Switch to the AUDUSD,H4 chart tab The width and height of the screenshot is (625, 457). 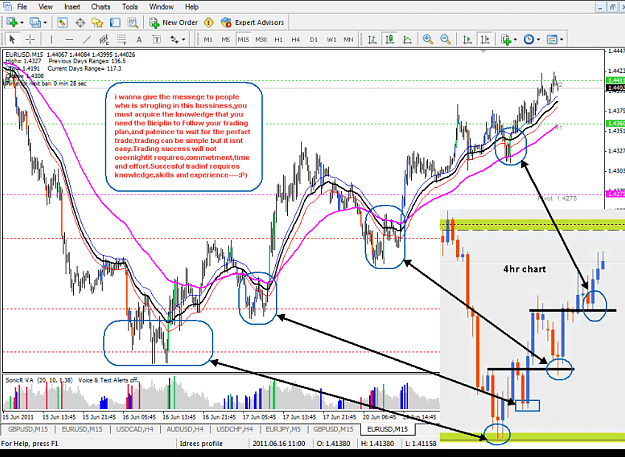click(x=185, y=429)
